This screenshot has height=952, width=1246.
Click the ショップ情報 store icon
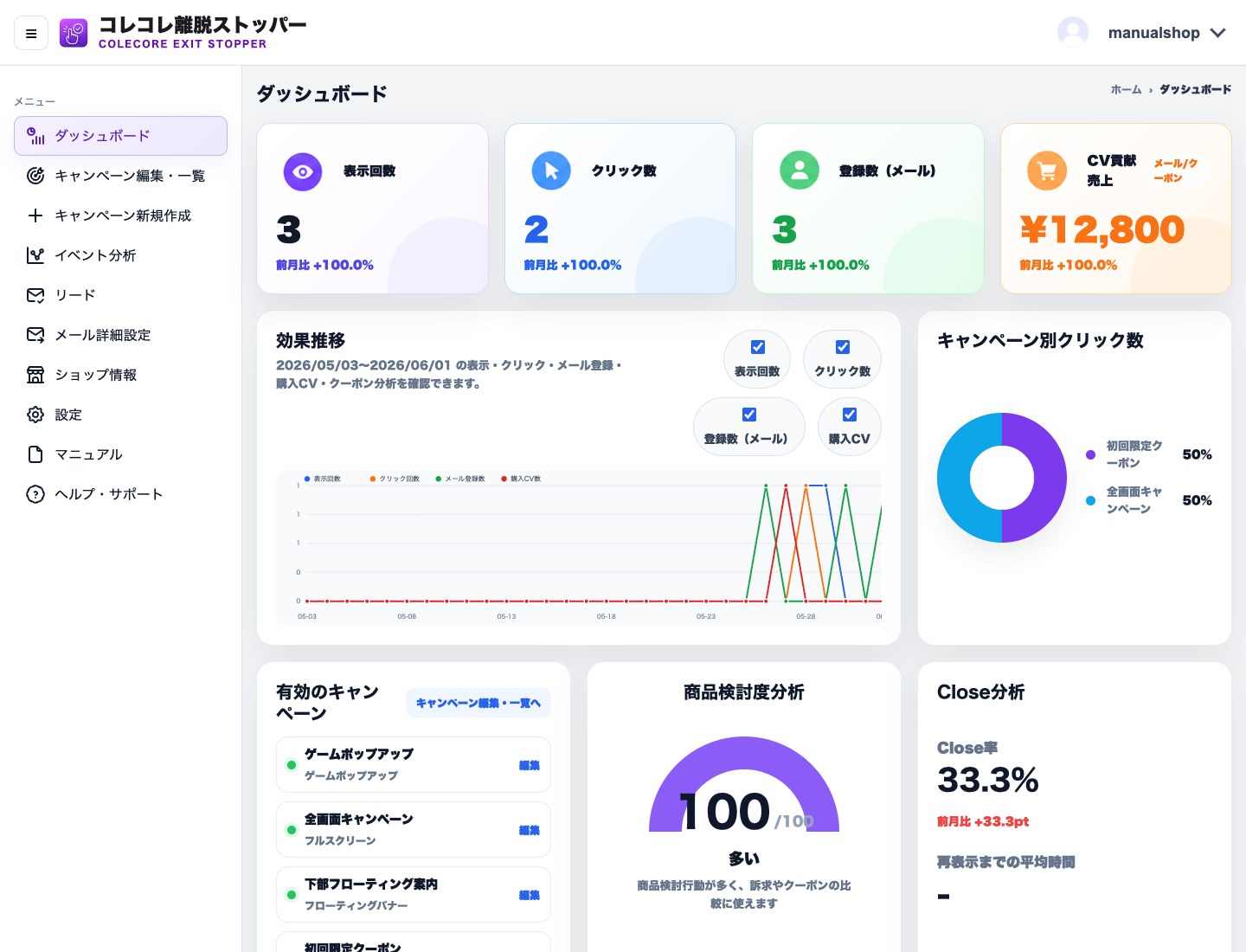pyautogui.click(x=35, y=375)
